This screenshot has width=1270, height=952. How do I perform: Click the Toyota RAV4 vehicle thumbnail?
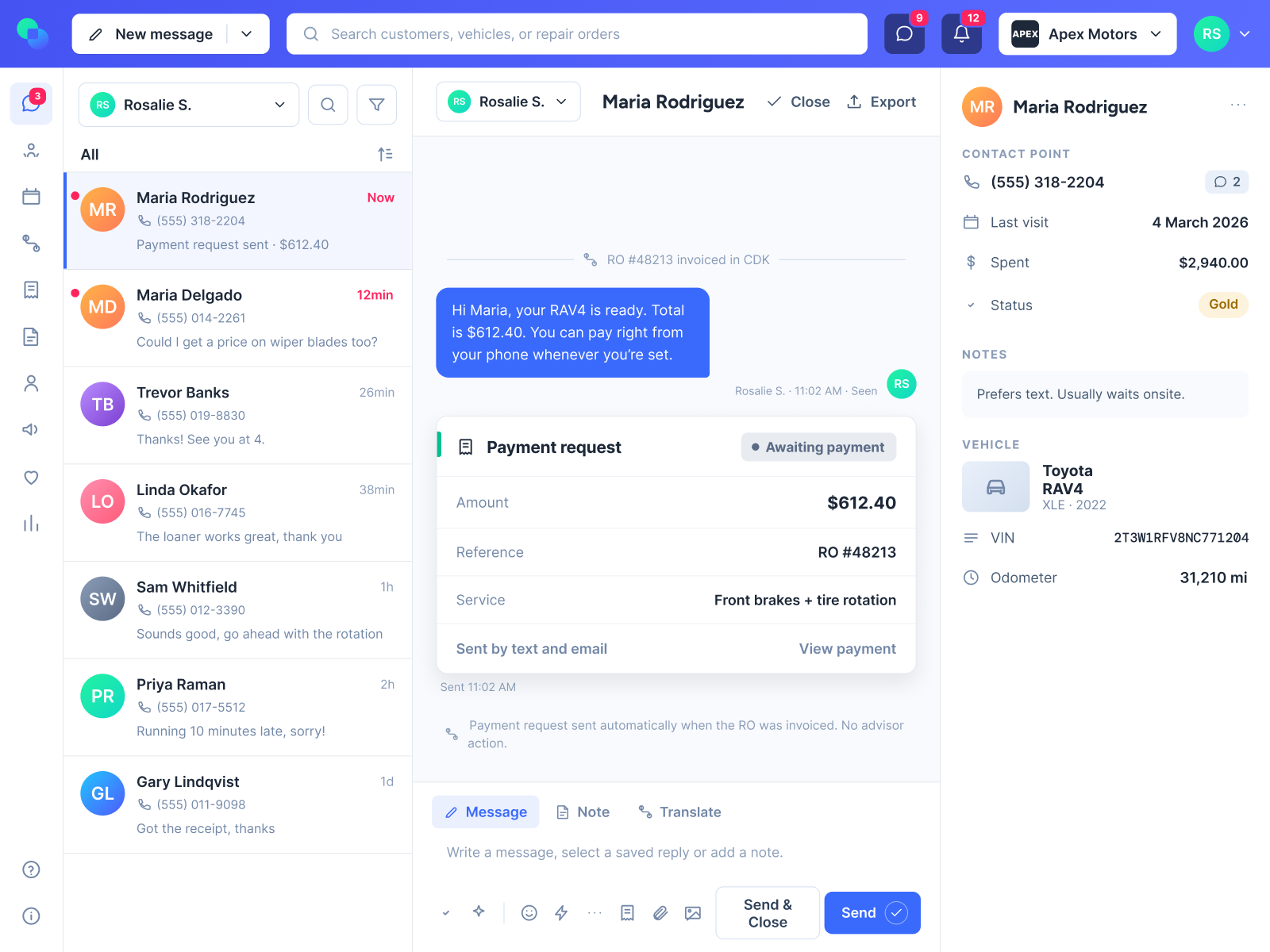(996, 487)
